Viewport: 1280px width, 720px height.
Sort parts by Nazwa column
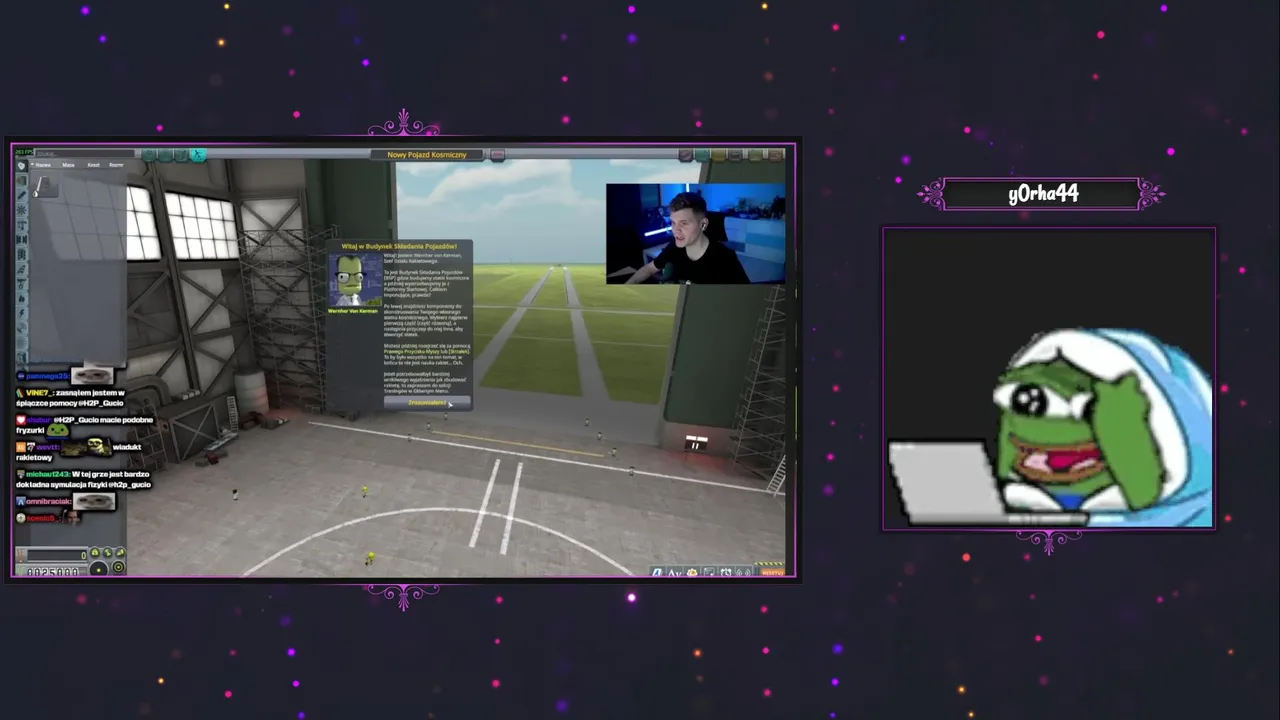click(x=43, y=165)
